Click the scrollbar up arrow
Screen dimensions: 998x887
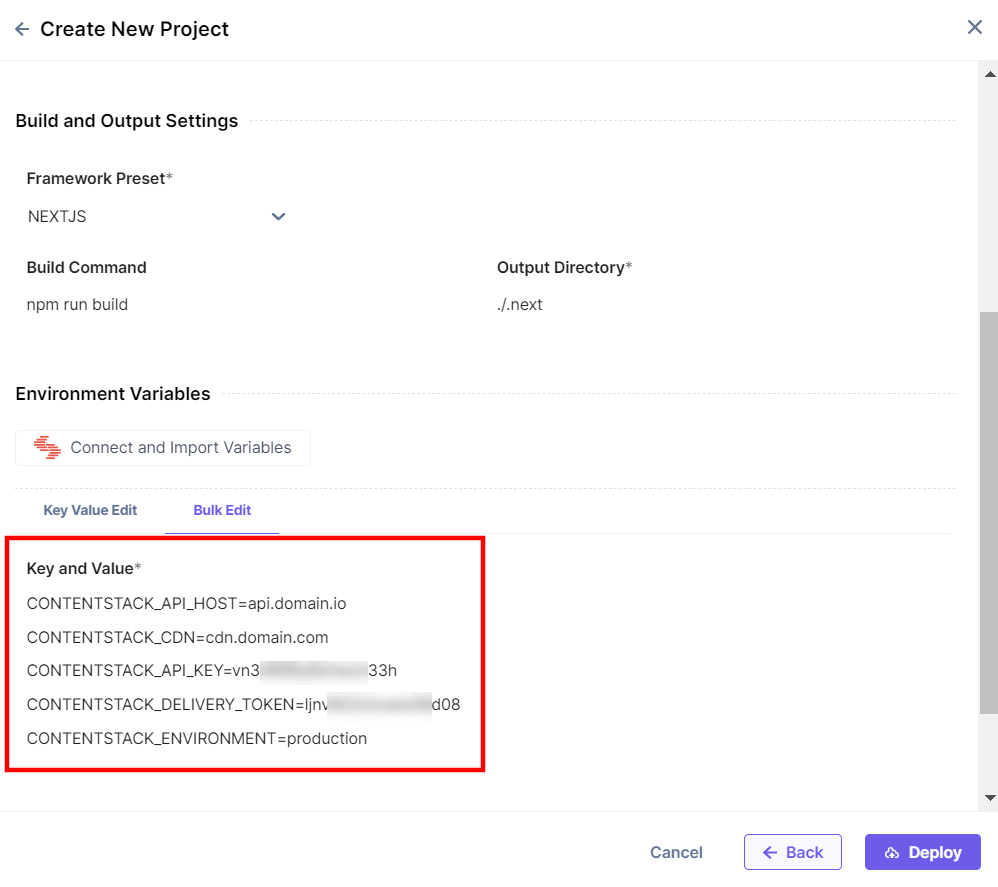point(990,74)
